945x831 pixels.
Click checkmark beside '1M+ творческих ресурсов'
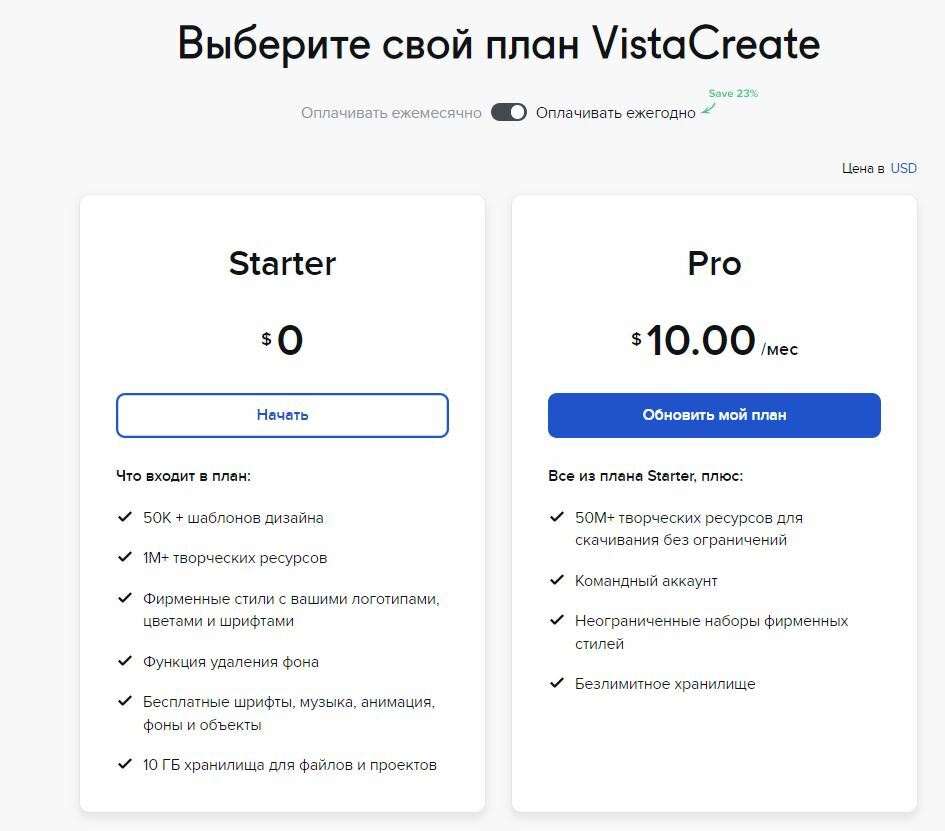tap(125, 557)
